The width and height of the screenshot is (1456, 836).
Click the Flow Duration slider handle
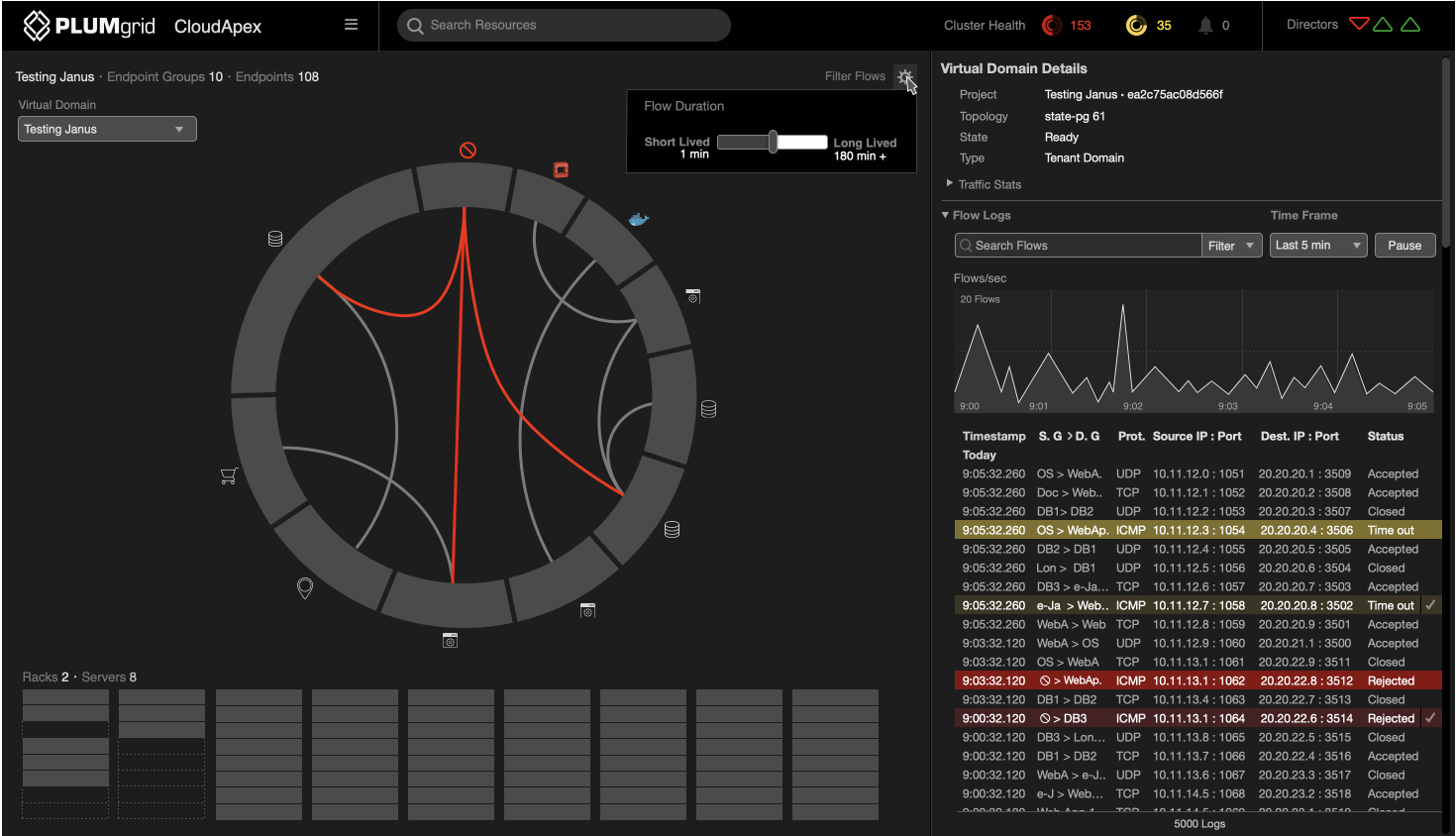tap(773, 143)
